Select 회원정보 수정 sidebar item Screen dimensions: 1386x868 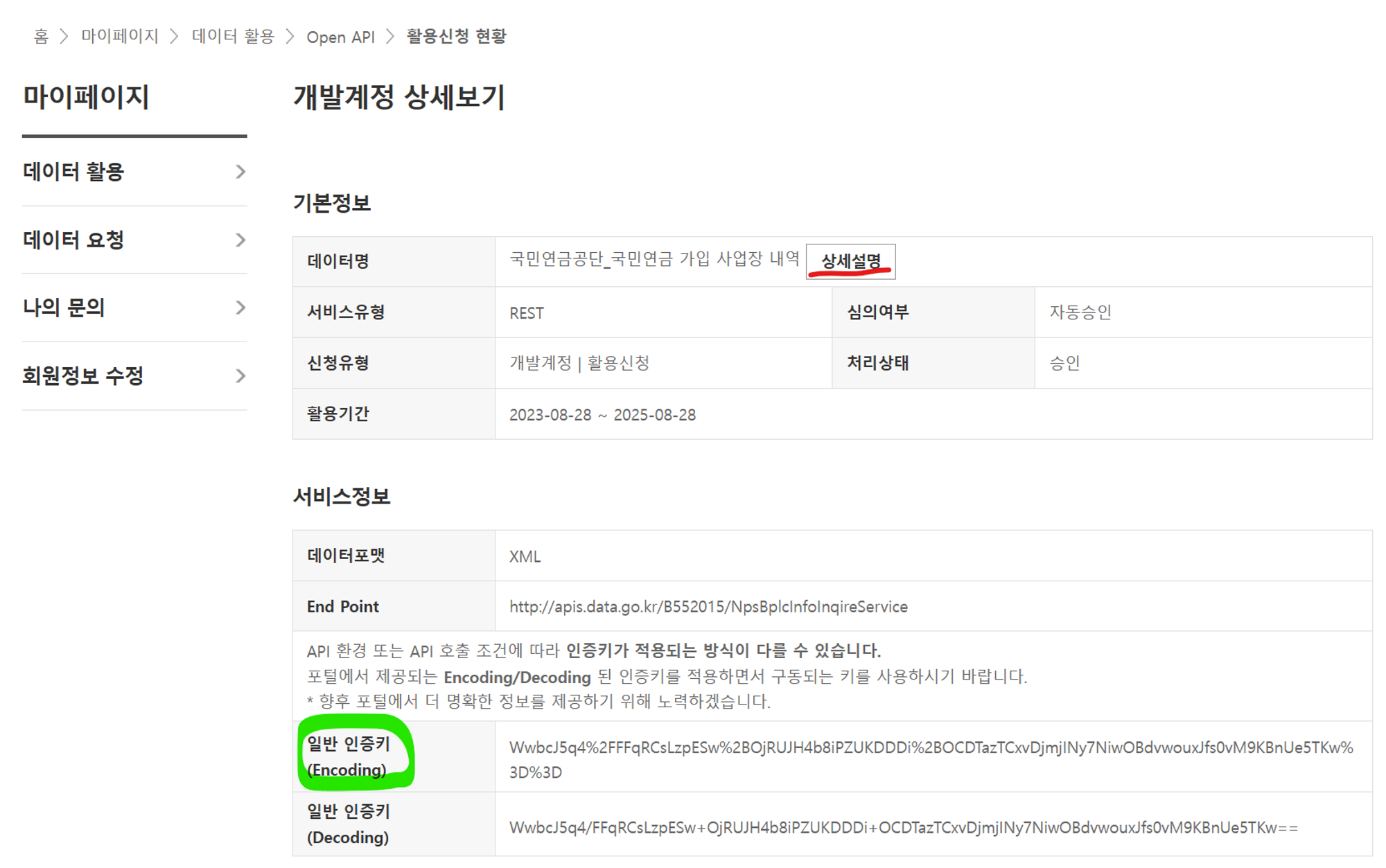[83, 375]
